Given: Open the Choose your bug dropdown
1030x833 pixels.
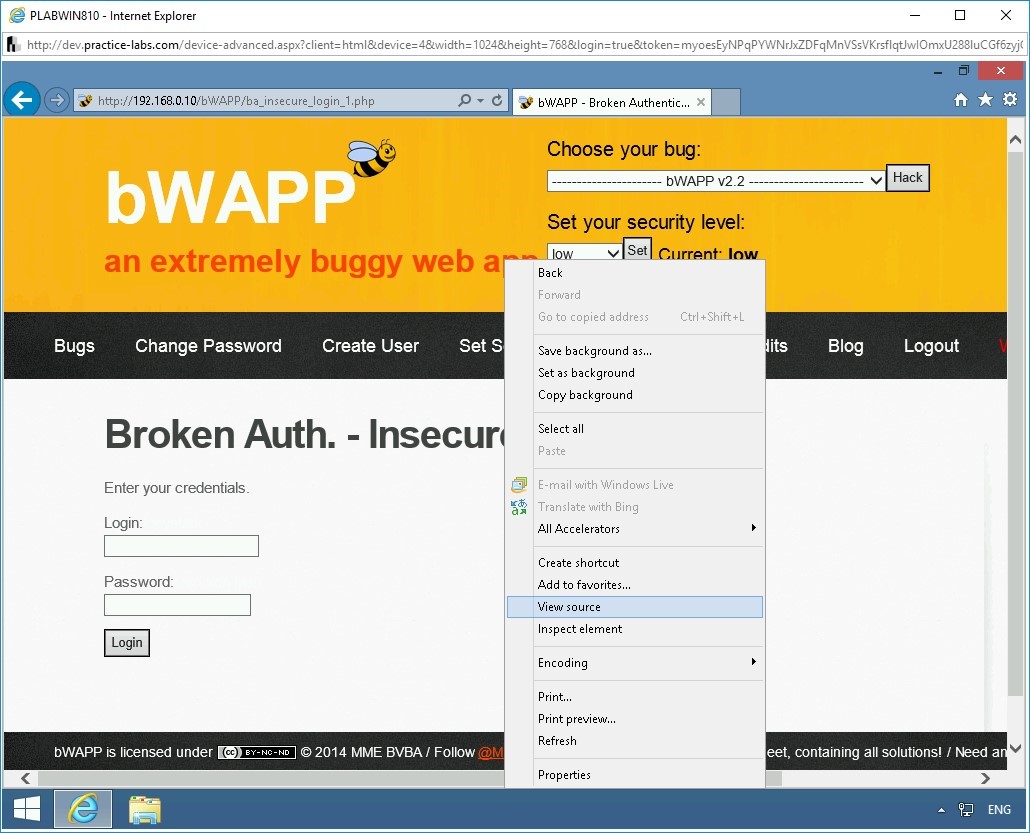Looking at the screenshot, I should tap(712, 181).
